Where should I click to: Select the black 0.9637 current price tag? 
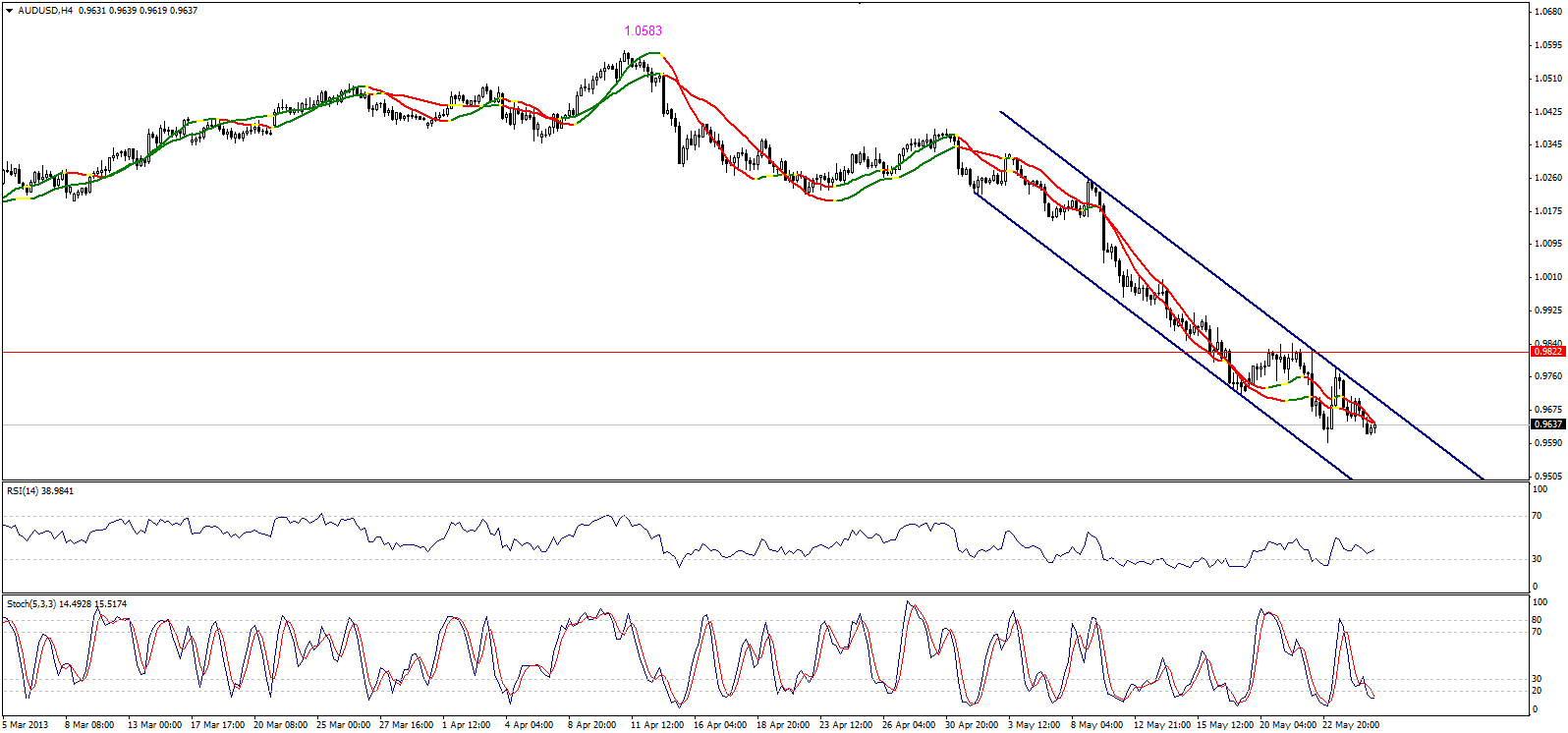point(1548,424)
